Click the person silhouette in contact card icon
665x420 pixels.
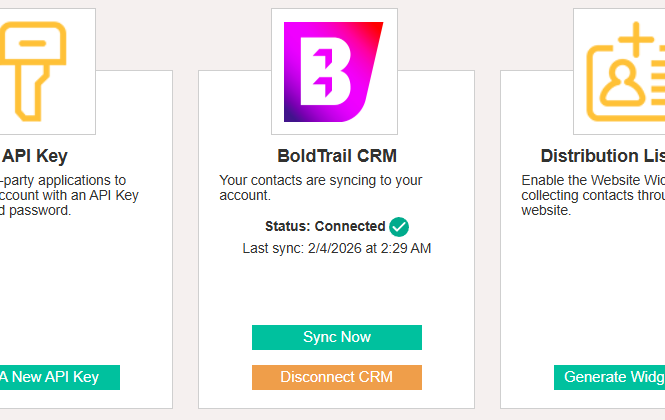pos(622,84)
